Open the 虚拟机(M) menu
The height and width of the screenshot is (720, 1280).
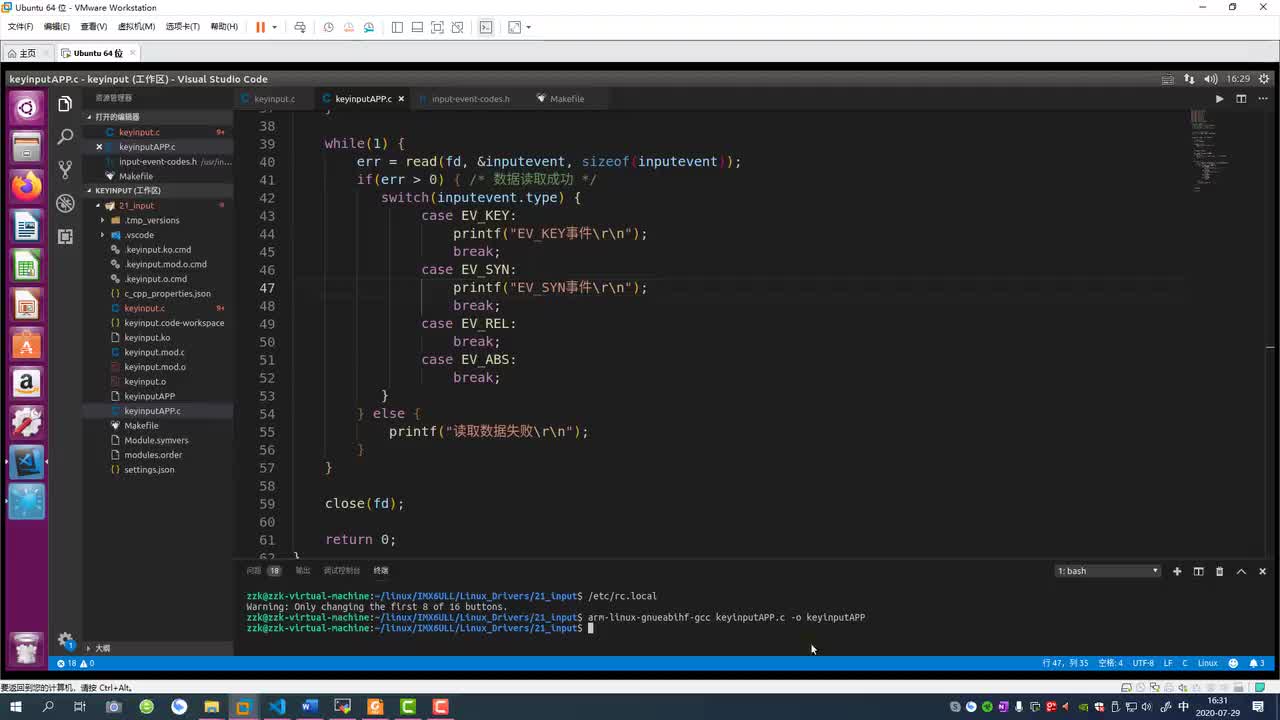pyautogui.click(x=136, y=27)
